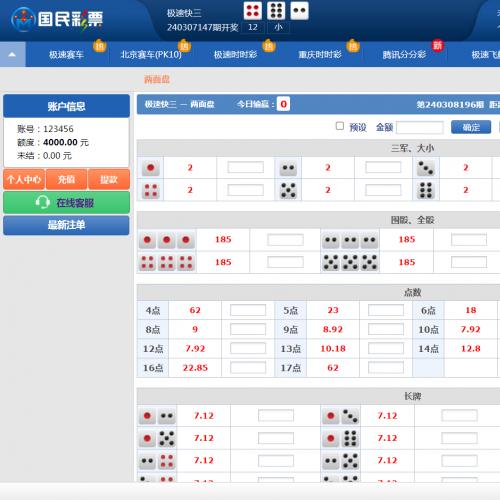Collapse the lottery nav with up arrow
Image resolution: width=500 pixels, height=500 pixels.
tap(12, 54)
